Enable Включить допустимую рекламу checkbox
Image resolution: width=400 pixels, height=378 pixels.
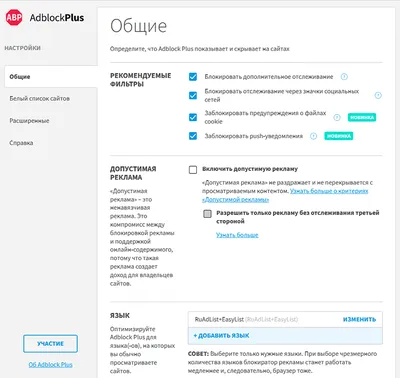pyautogui.click(x=193, y=170)
